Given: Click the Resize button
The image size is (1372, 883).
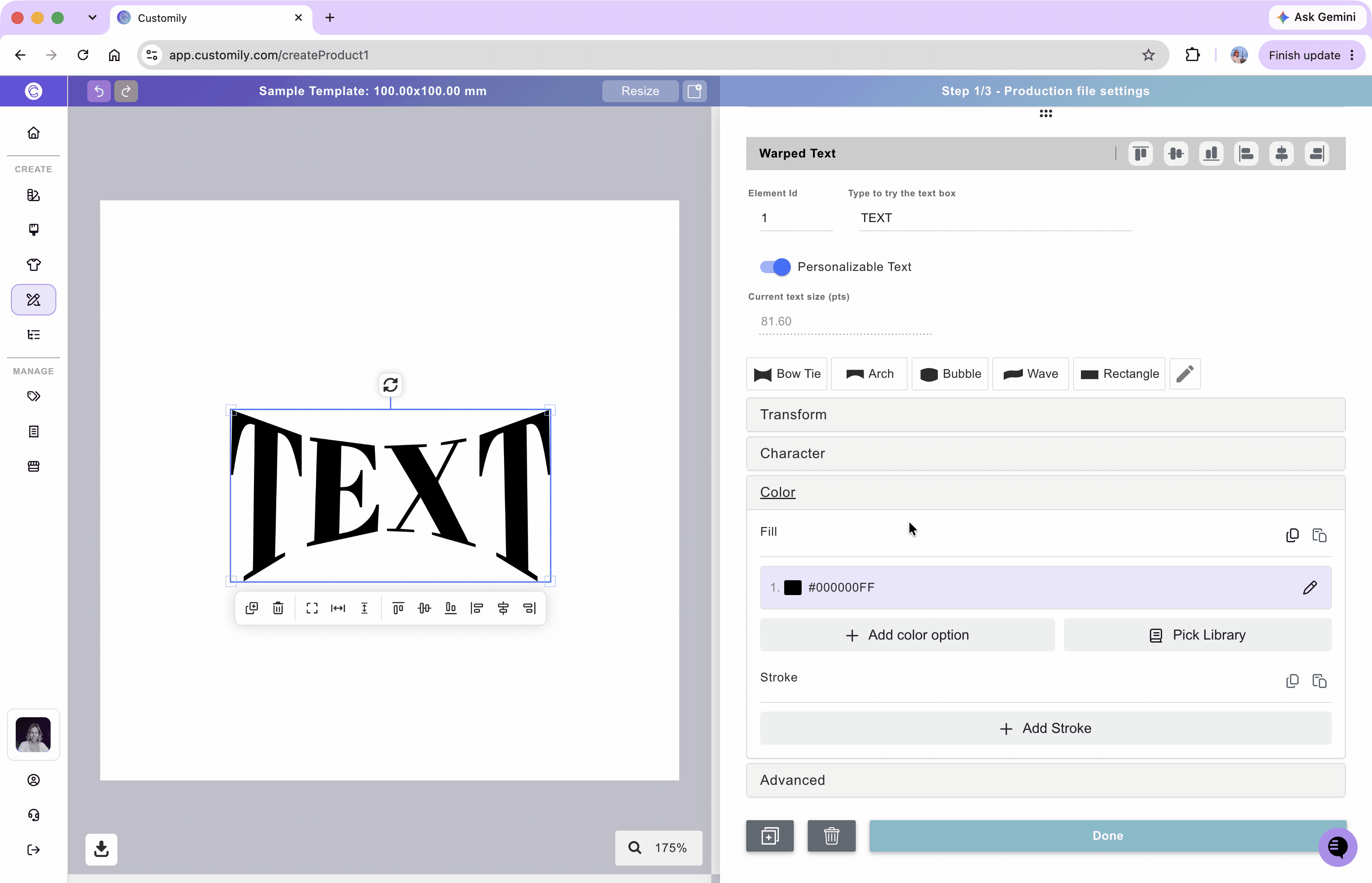Looking at the screenshot, I should point(640,91).
